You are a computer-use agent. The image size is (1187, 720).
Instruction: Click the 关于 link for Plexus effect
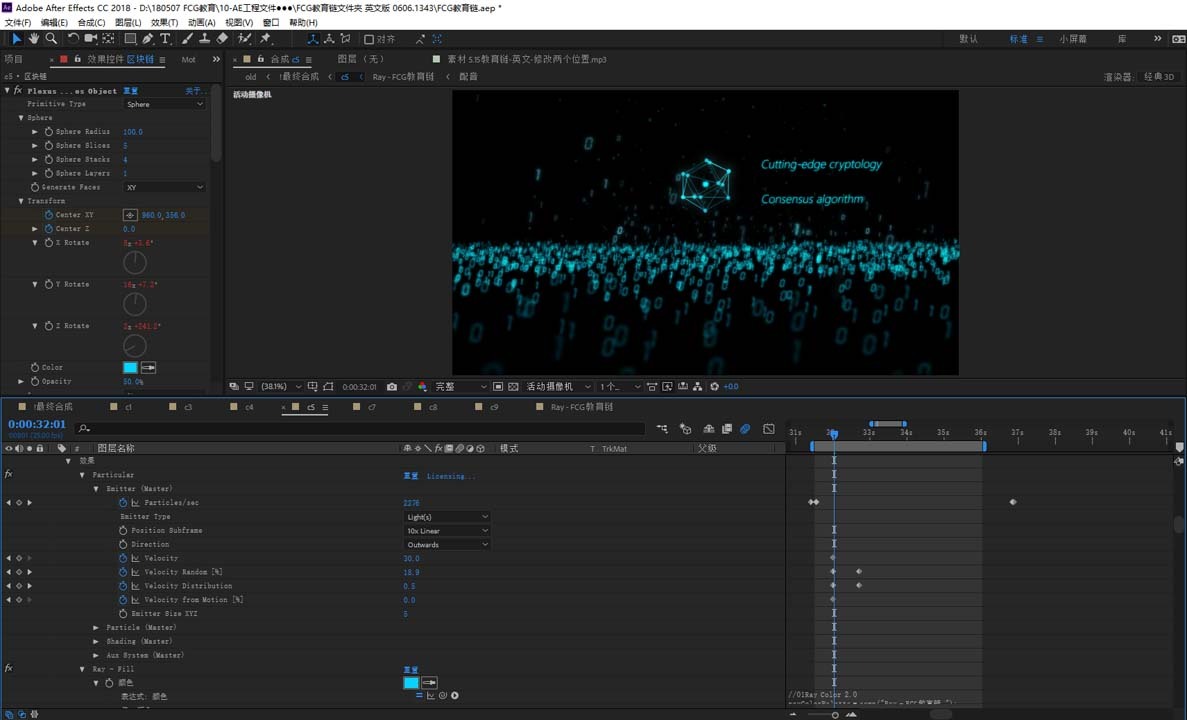click(x=193, y=91)
